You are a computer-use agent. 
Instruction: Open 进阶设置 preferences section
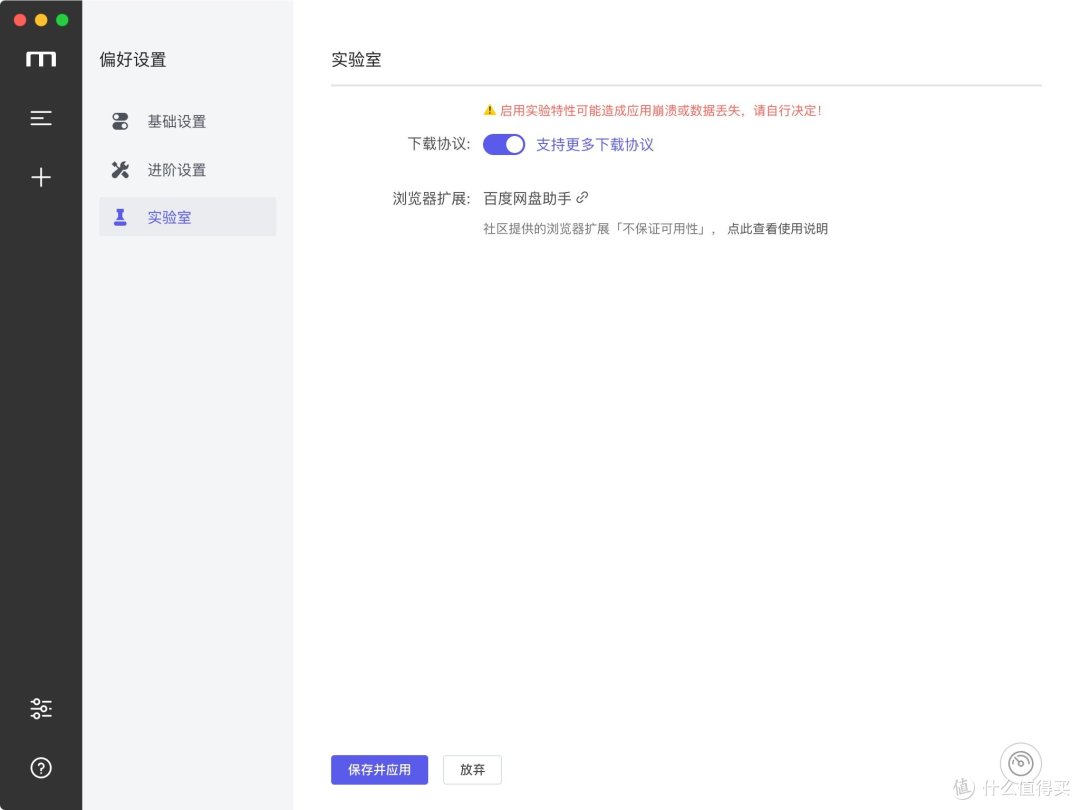pos(187,169)
